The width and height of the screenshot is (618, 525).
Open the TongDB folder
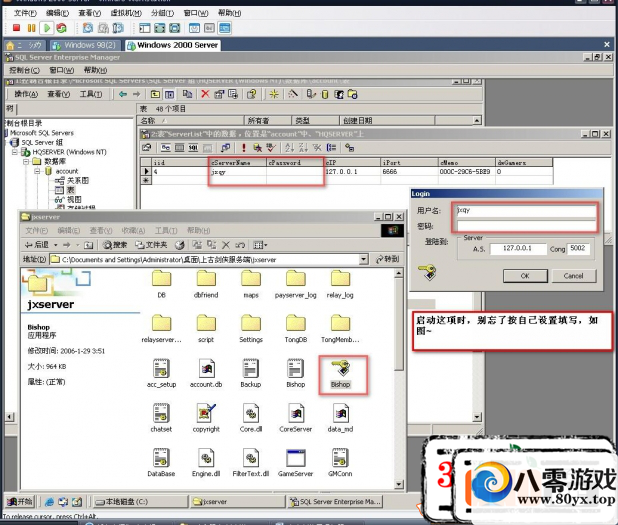(x=296, y=328)
